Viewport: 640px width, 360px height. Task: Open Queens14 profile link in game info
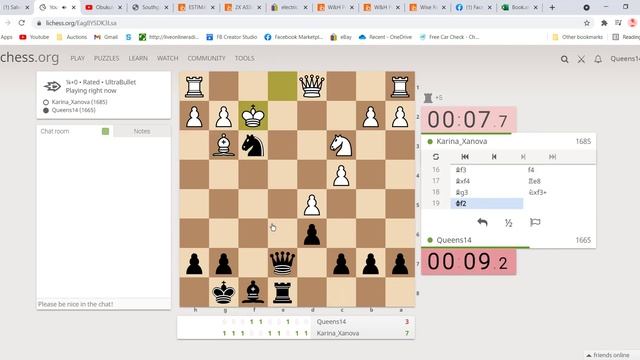(x=73, y=110)
